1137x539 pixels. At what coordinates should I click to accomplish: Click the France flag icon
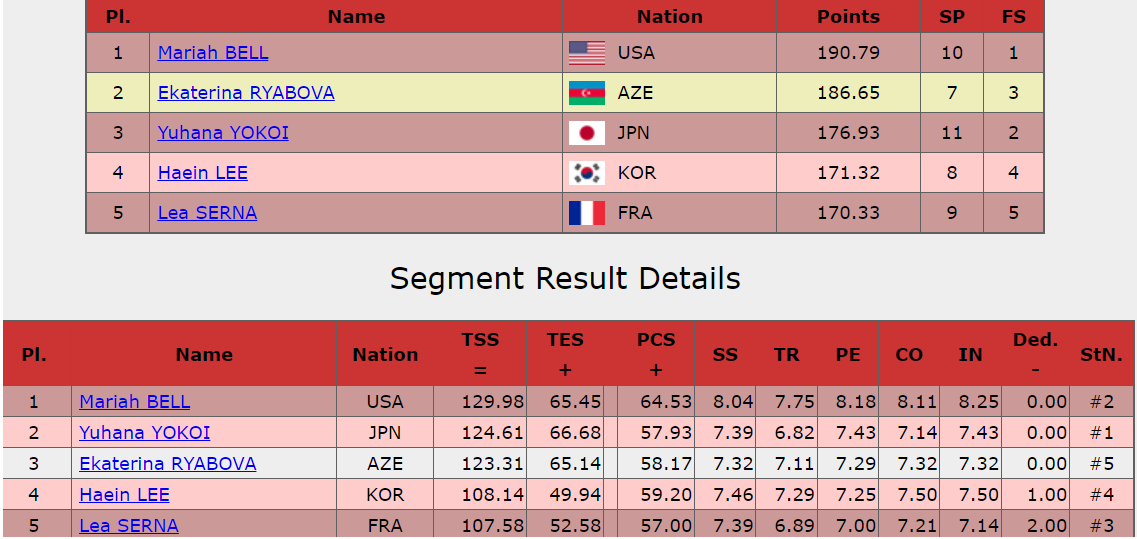click(x=587, y=213)
